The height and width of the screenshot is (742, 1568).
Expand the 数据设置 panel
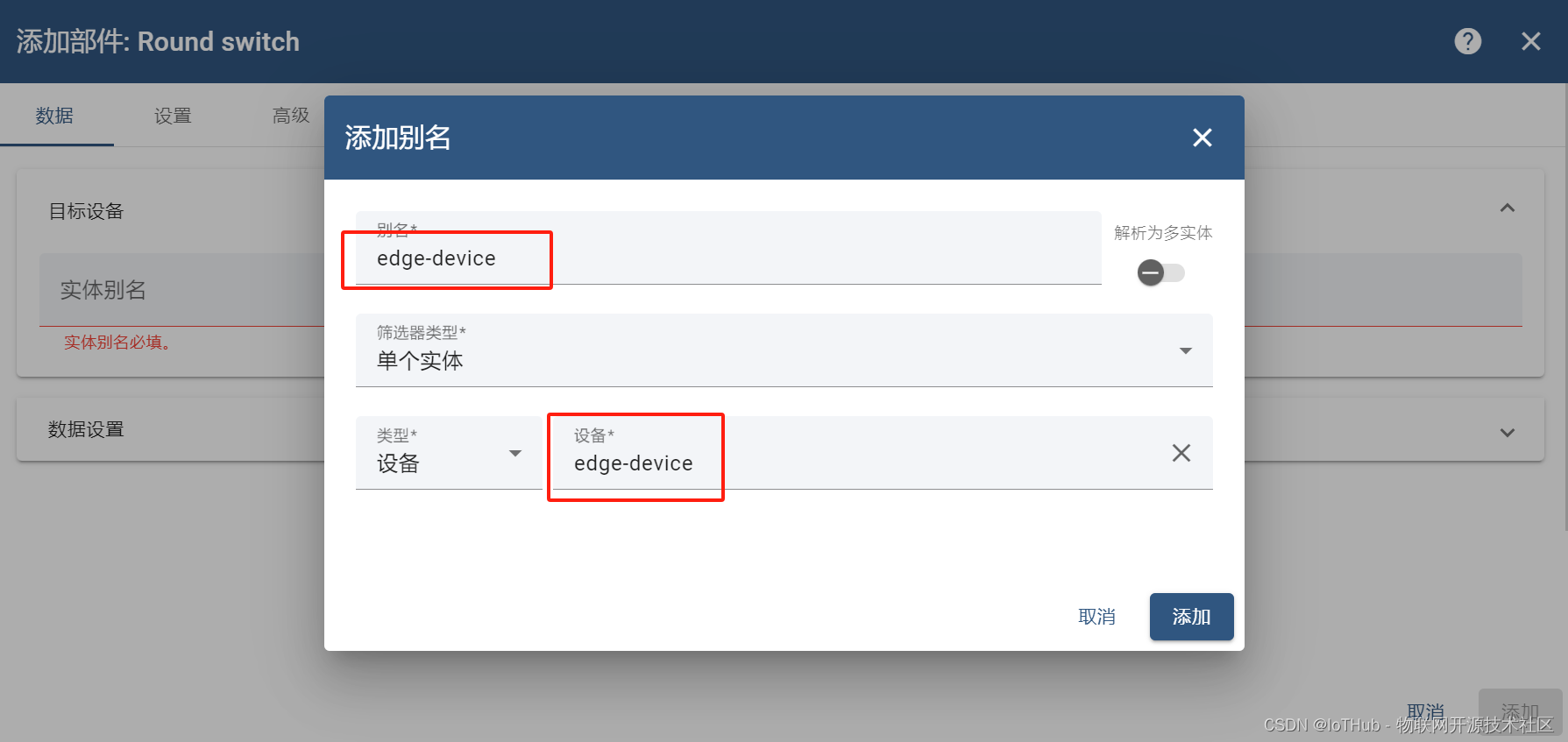(1507, 433)
